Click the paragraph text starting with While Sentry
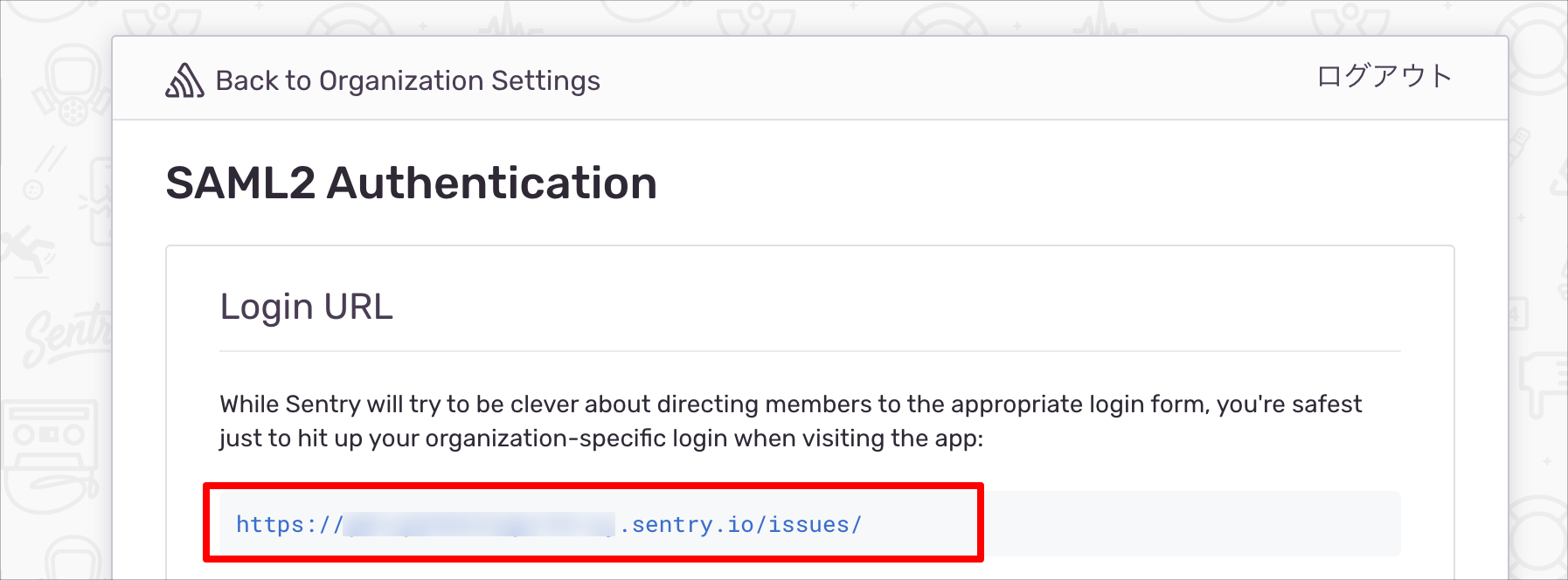The image size is (1568, 580). tap(791, 421)
